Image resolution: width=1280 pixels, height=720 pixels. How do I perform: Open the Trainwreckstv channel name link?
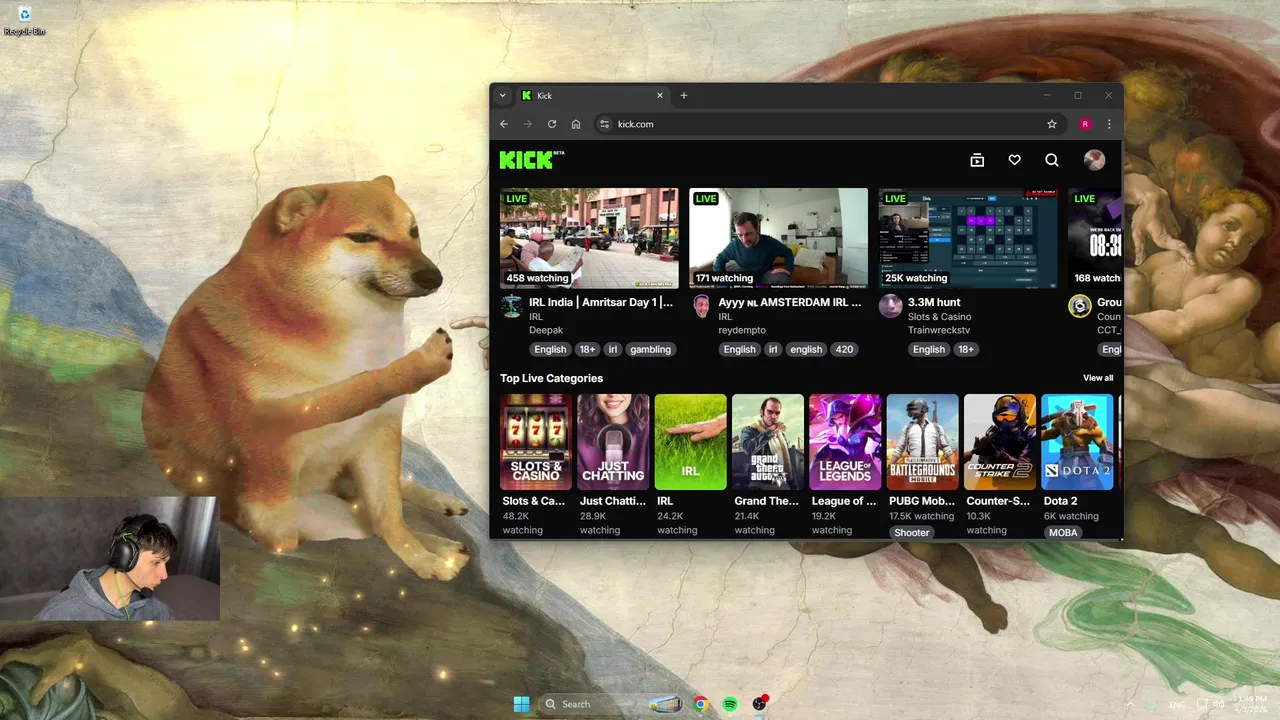coord(939,330)
